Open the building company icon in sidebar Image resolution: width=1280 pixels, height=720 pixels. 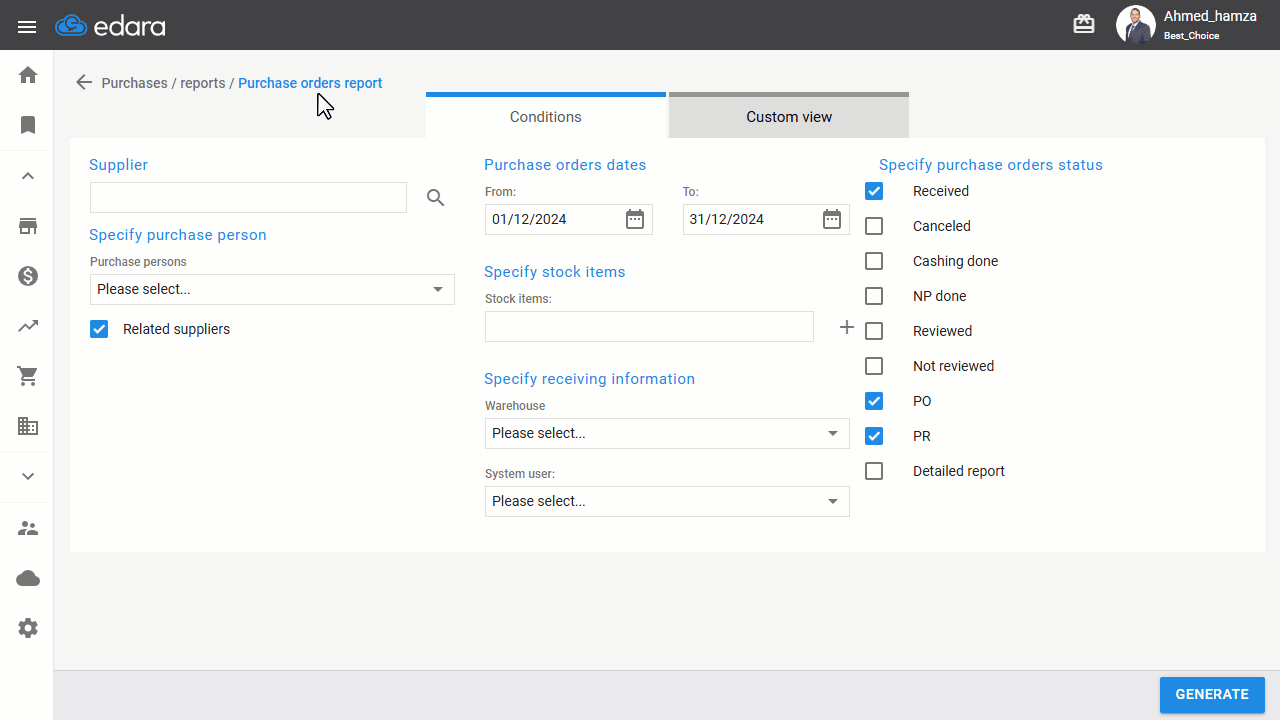click(x=28, y=426)
